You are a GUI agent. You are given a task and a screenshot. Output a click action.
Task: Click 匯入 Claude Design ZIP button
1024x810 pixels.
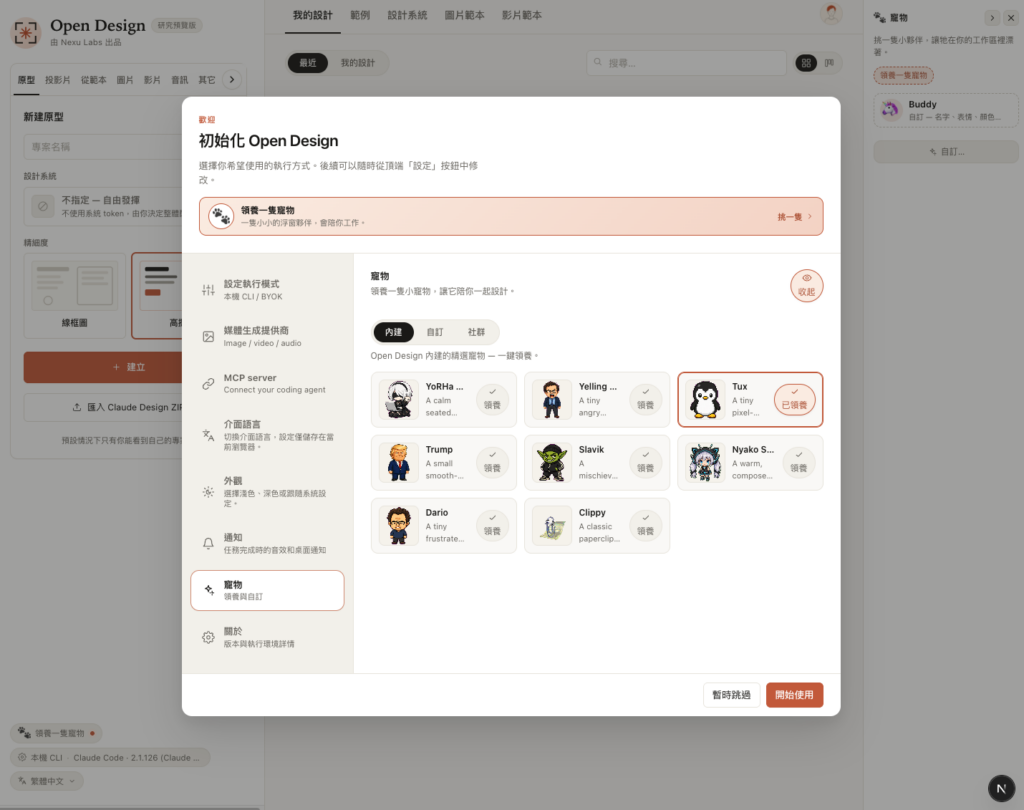(103, 407)
